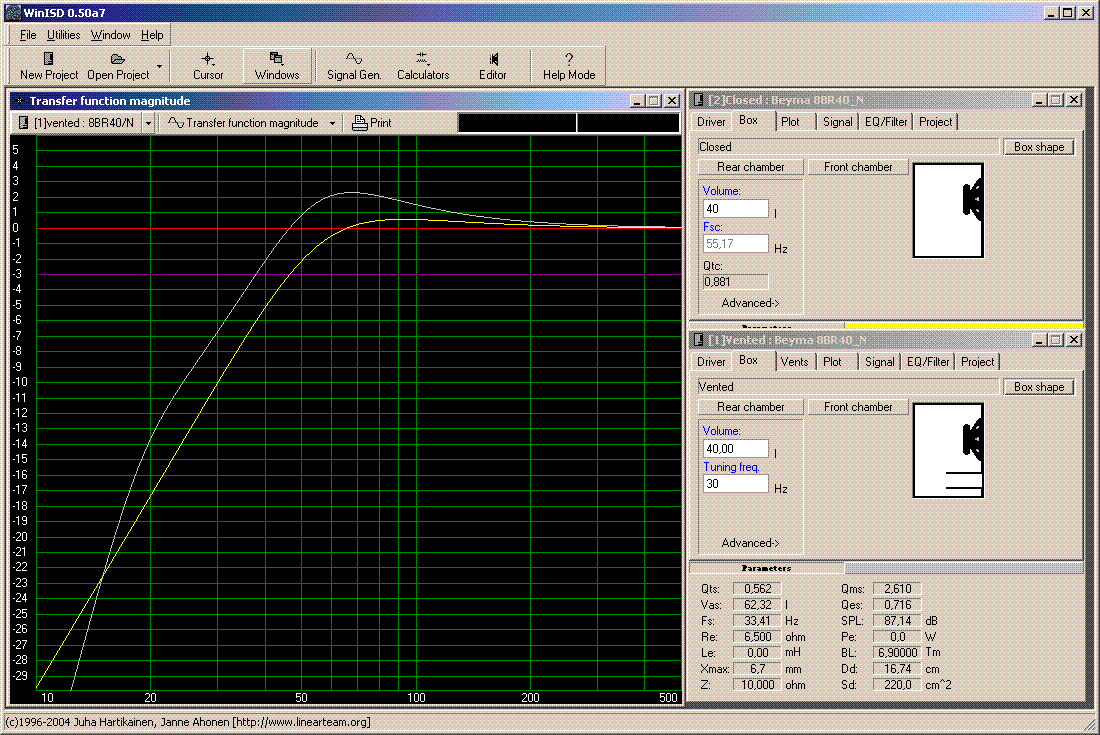Open EQ/Filter tab in Closed project window

(x=886, y=122)
